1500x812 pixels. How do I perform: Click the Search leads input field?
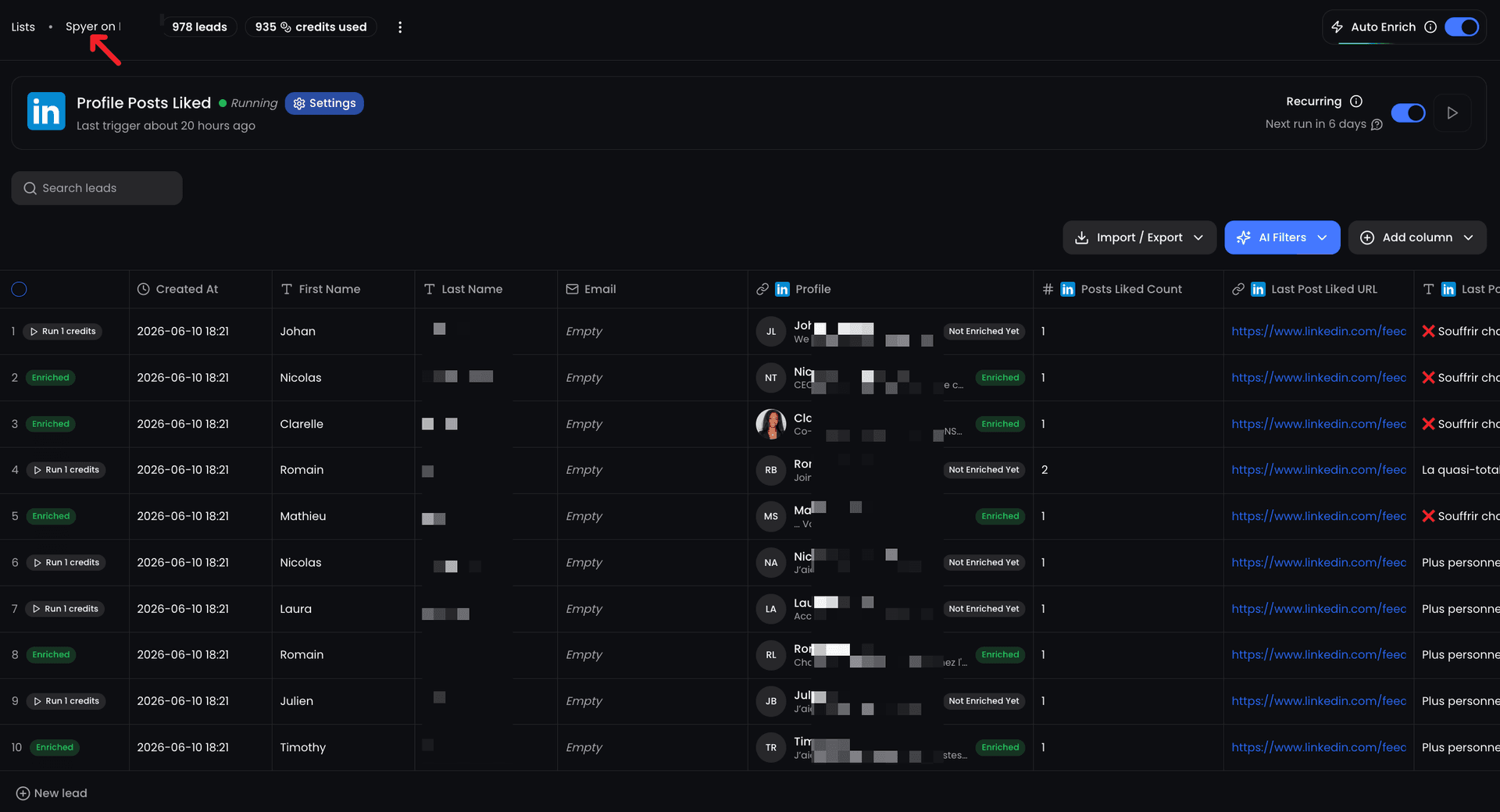[97, 188]
